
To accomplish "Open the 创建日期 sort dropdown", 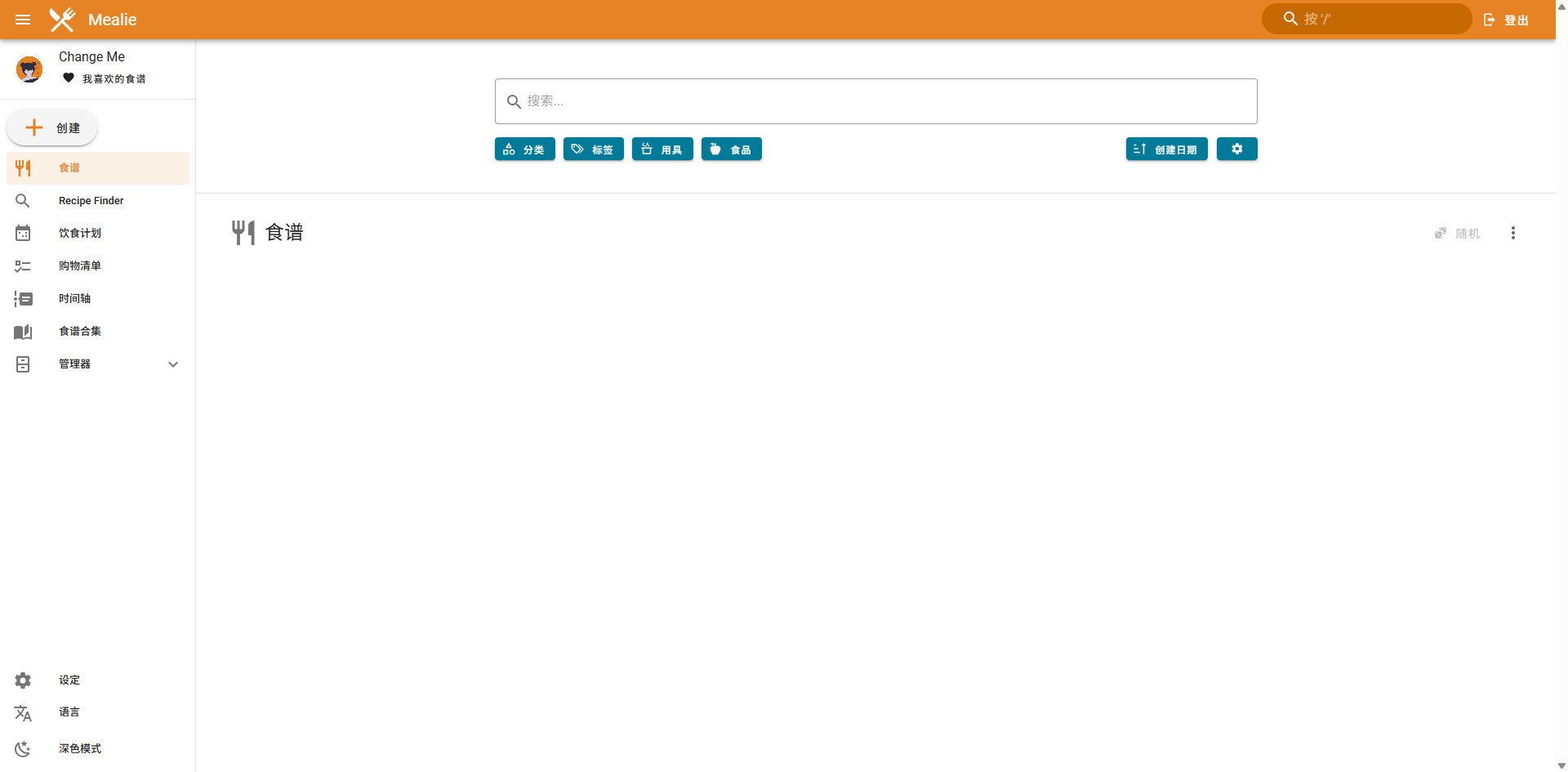I will click(x=1166, y=149).
